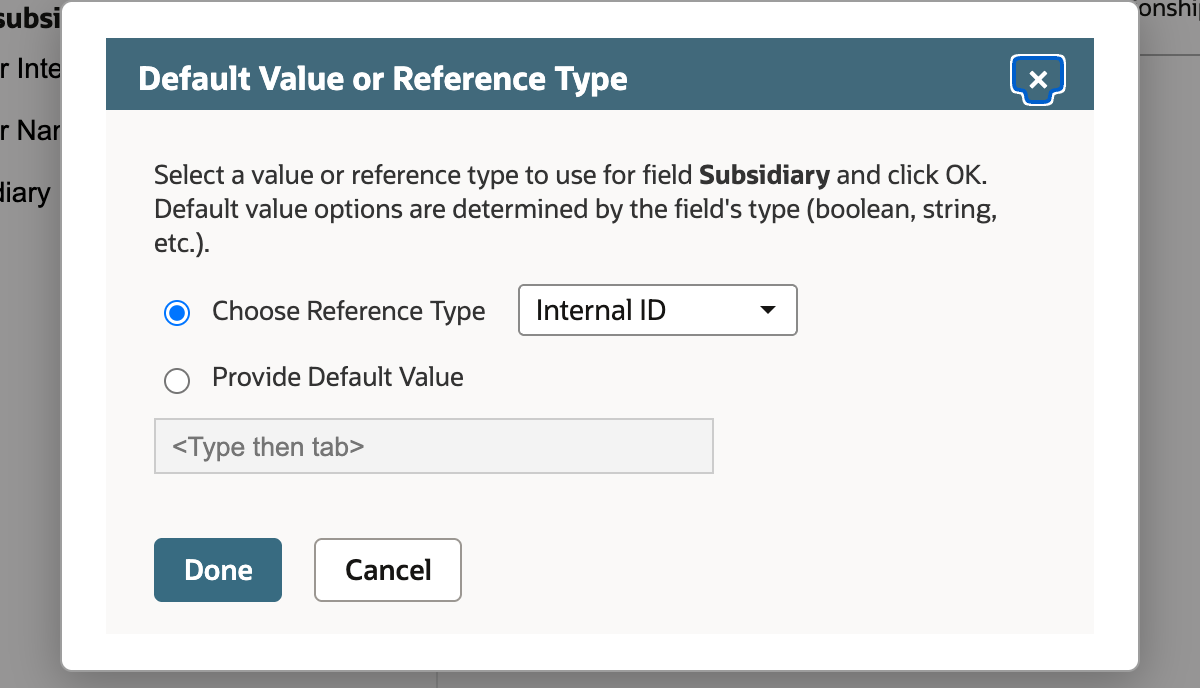Click the Type then tab input field

pyautogui.click(x=434, y=446)
